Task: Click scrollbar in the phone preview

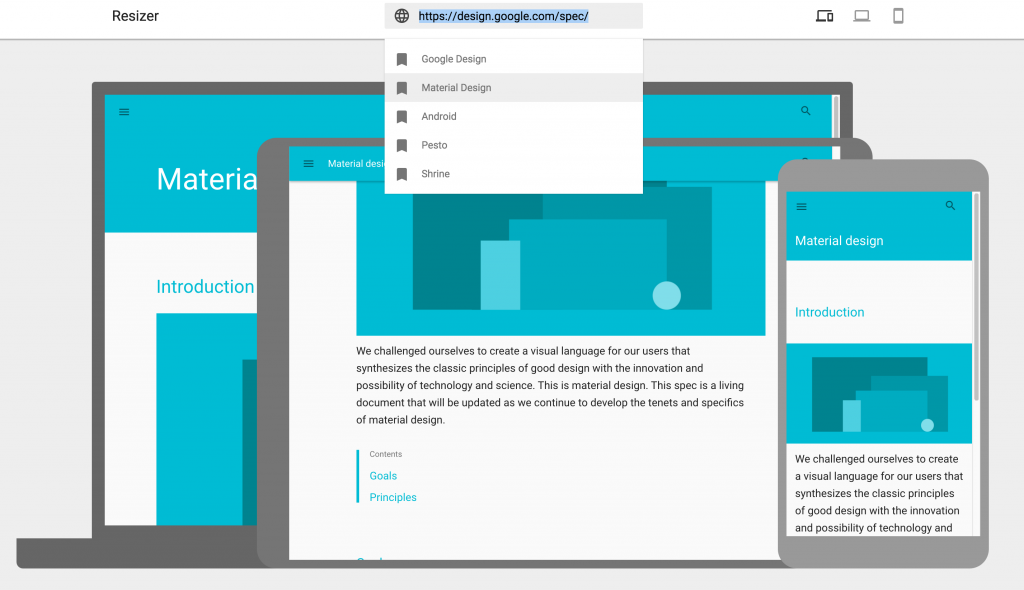Action: [x=976, y=297]
